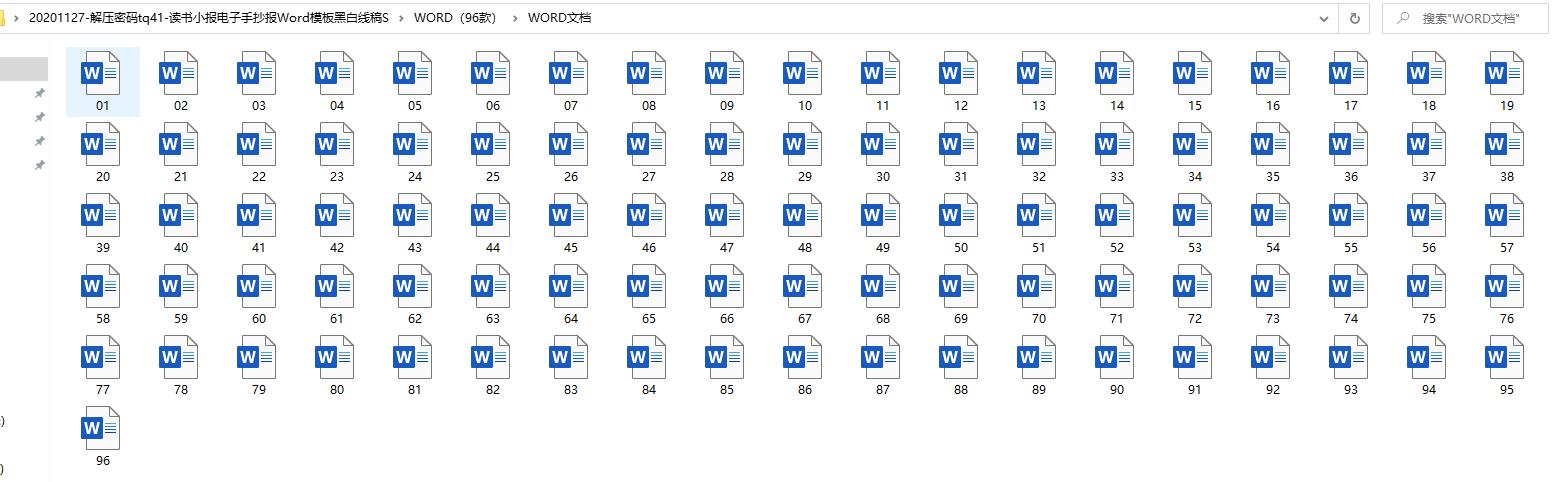Select file icon 27
The height and width of the screenshot is (482, 1561).
point(647,144)
